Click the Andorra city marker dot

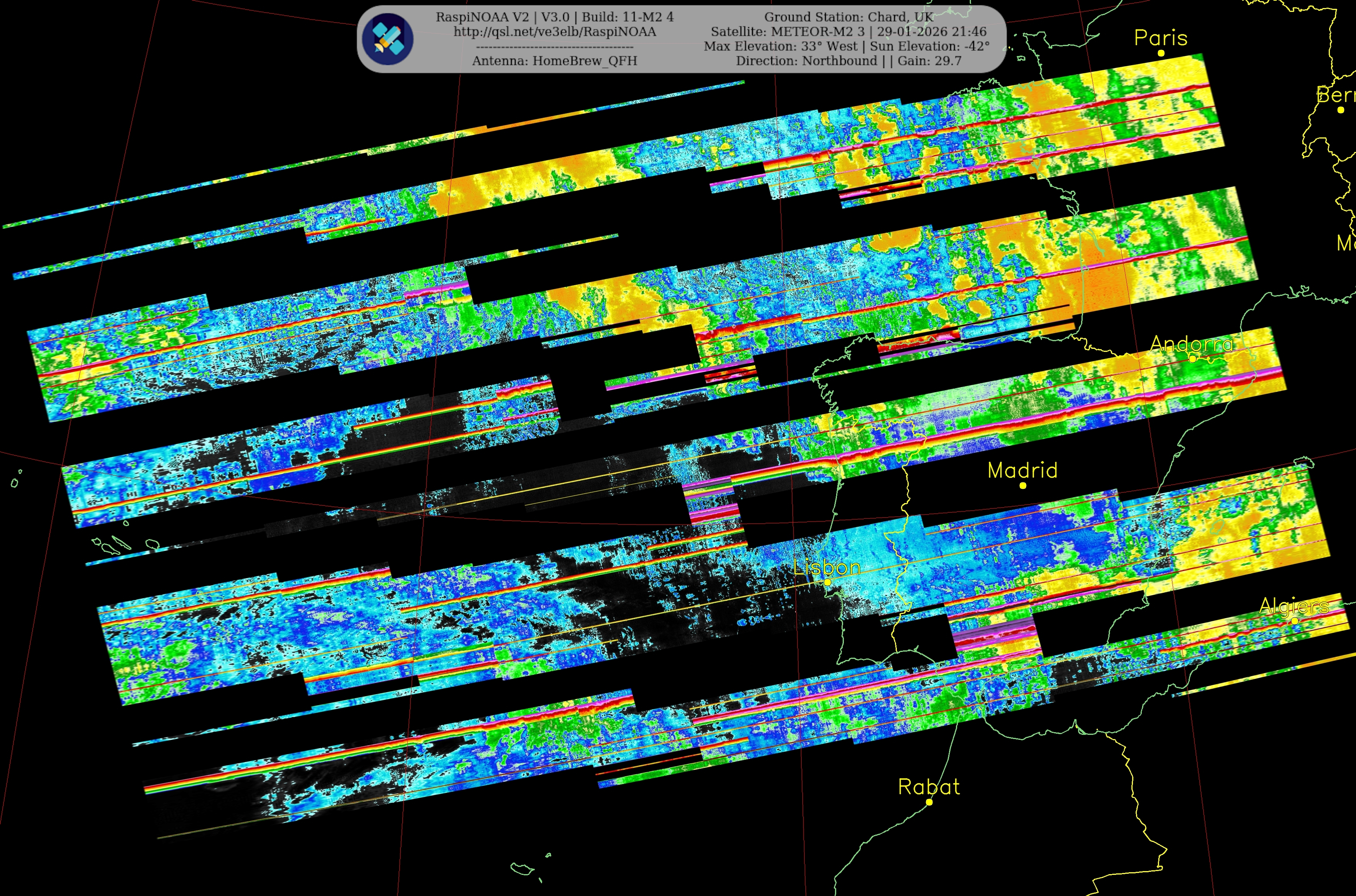pyautogui.click(x=1192, y=359)
